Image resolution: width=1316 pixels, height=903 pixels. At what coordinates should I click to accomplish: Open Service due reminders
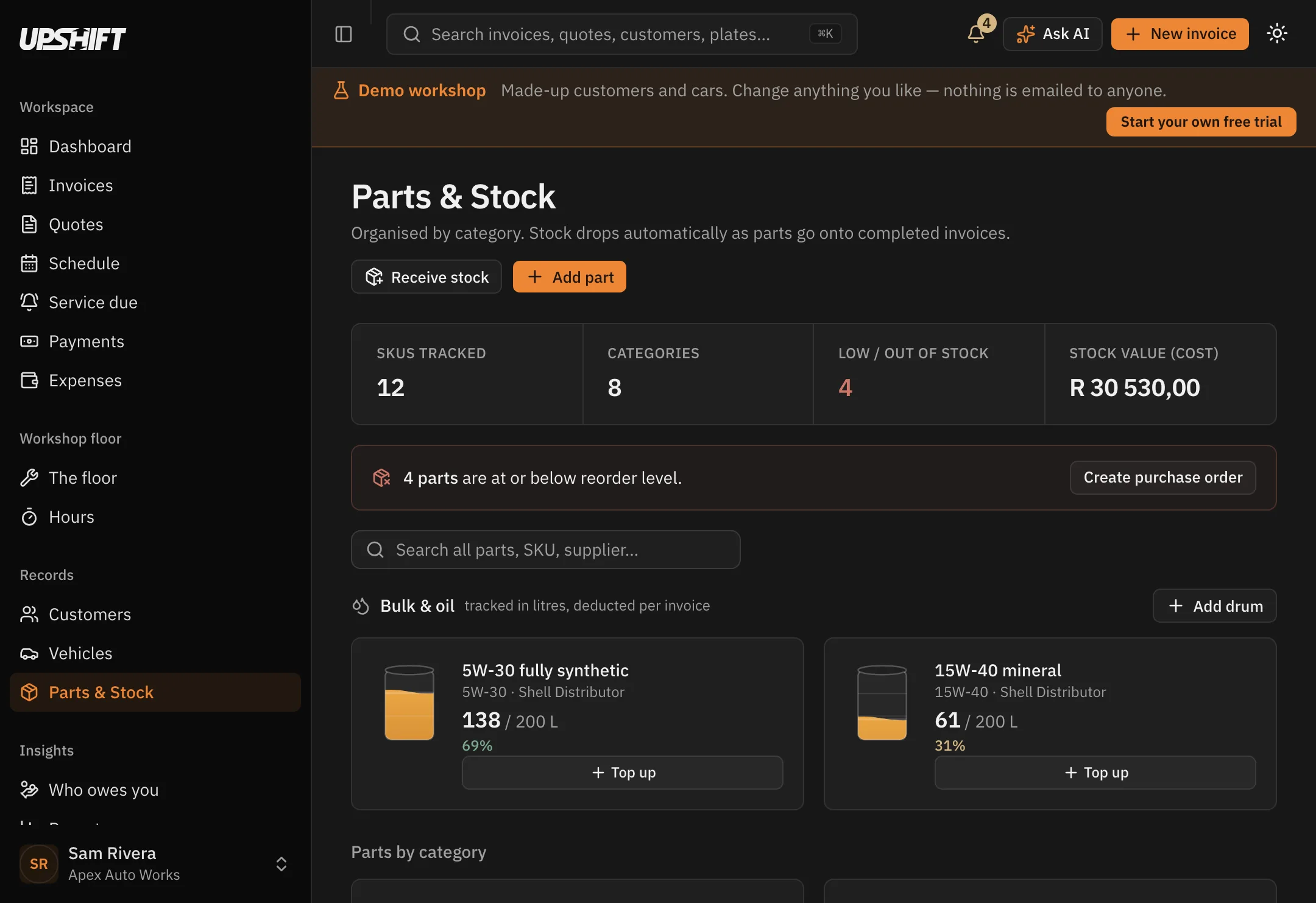[x=155, y=302]
